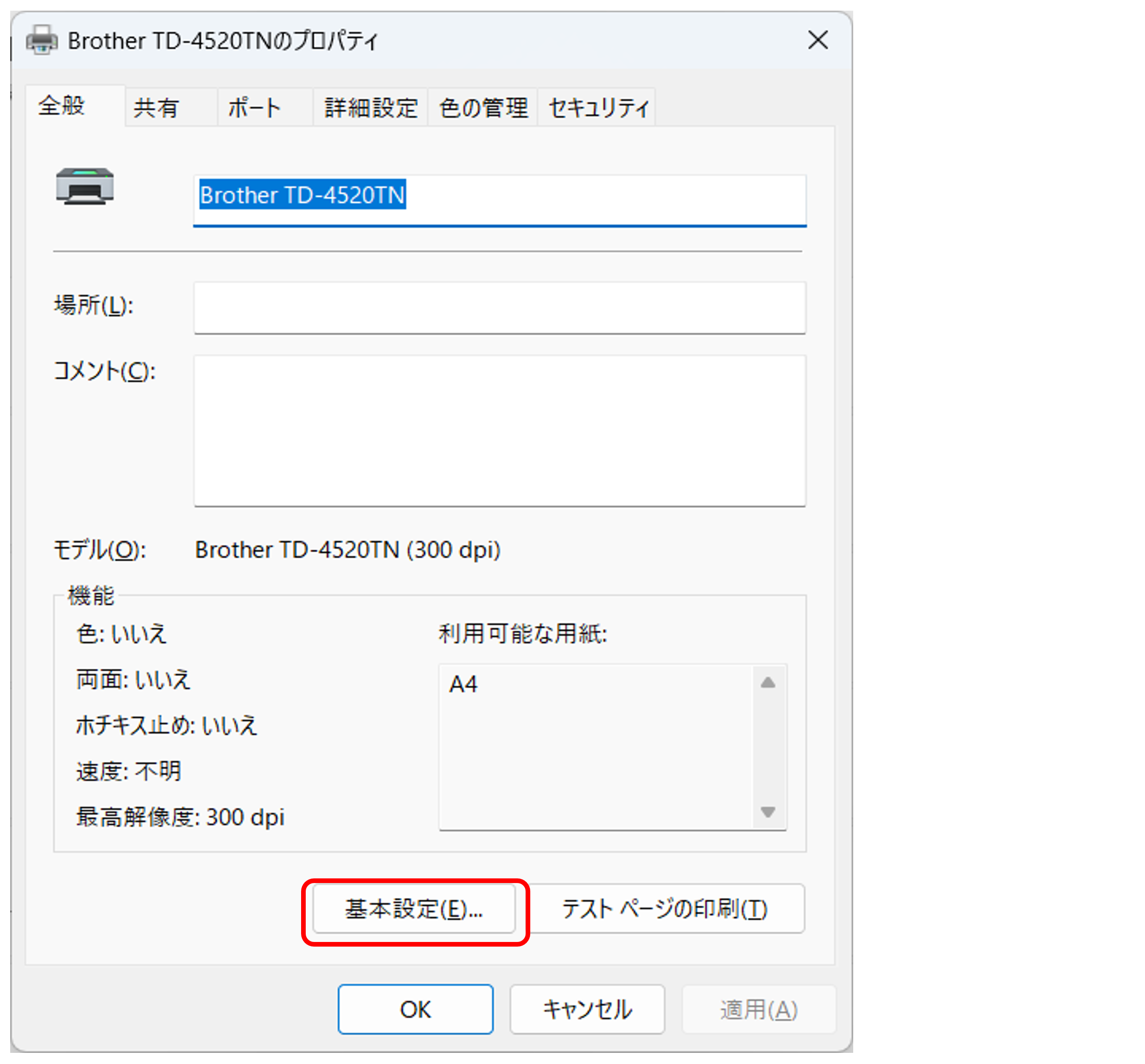Click inside the コメント comment box
The image size is (1145, 1064).
point(499,431)
